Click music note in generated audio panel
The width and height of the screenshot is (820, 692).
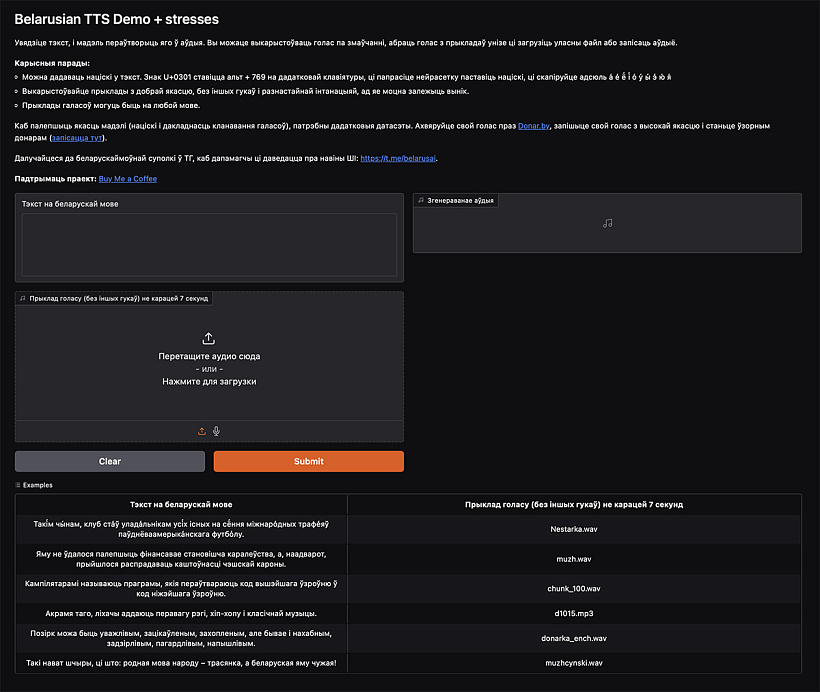[607, 223]
